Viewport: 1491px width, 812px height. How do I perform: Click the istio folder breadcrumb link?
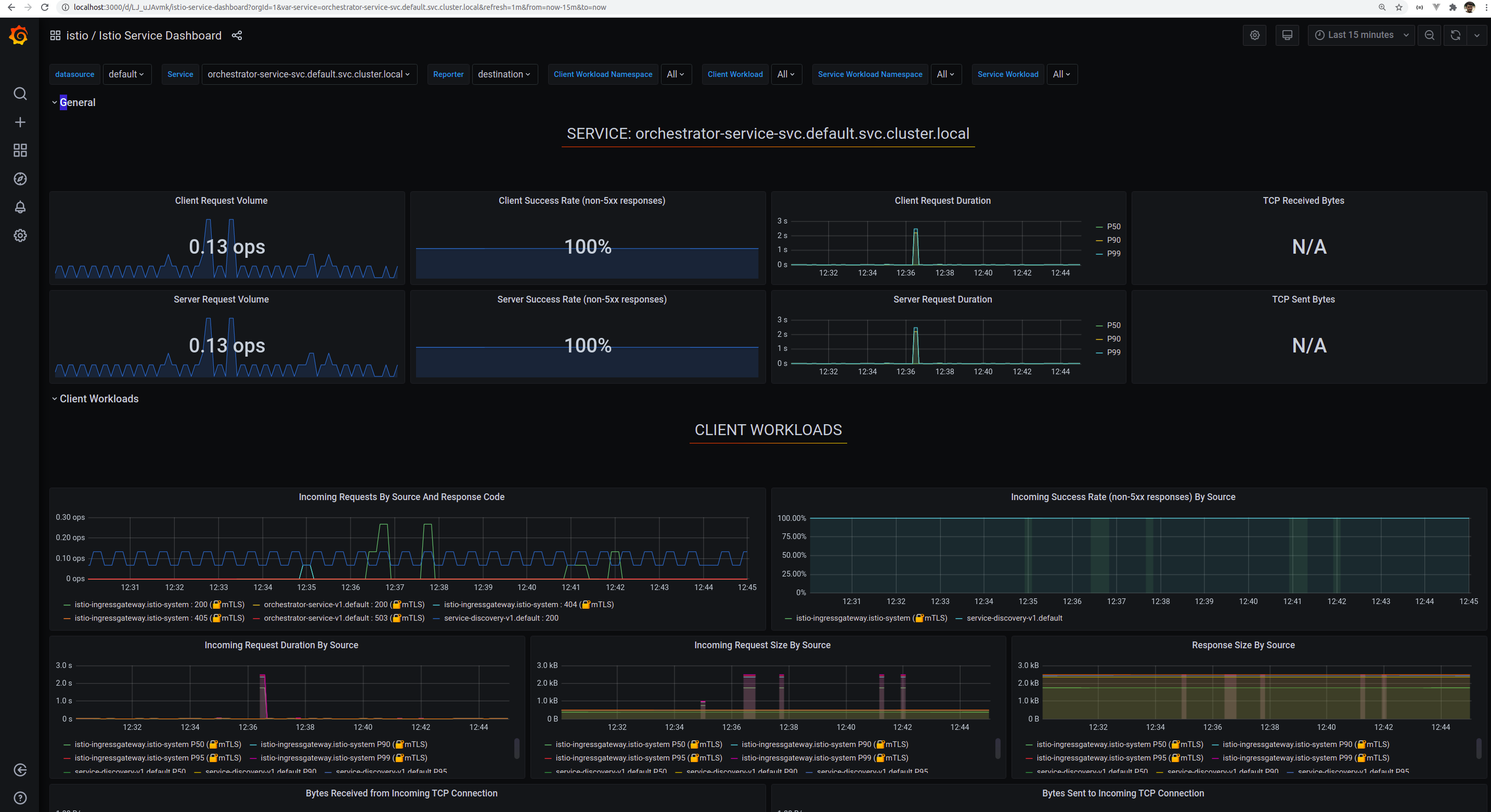point(77,35)
